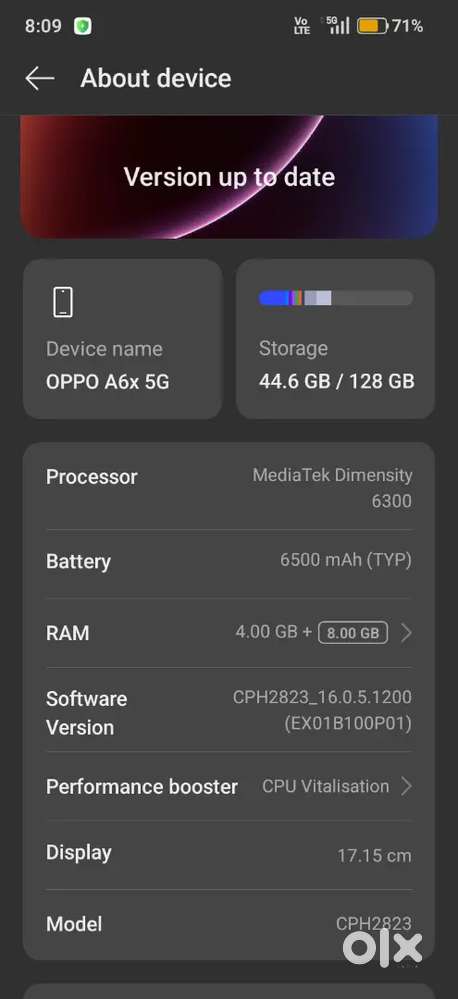Select the Battery 6500 mAh row
The height and width of the screenshot is (999, 458).
tap(229, 562)
